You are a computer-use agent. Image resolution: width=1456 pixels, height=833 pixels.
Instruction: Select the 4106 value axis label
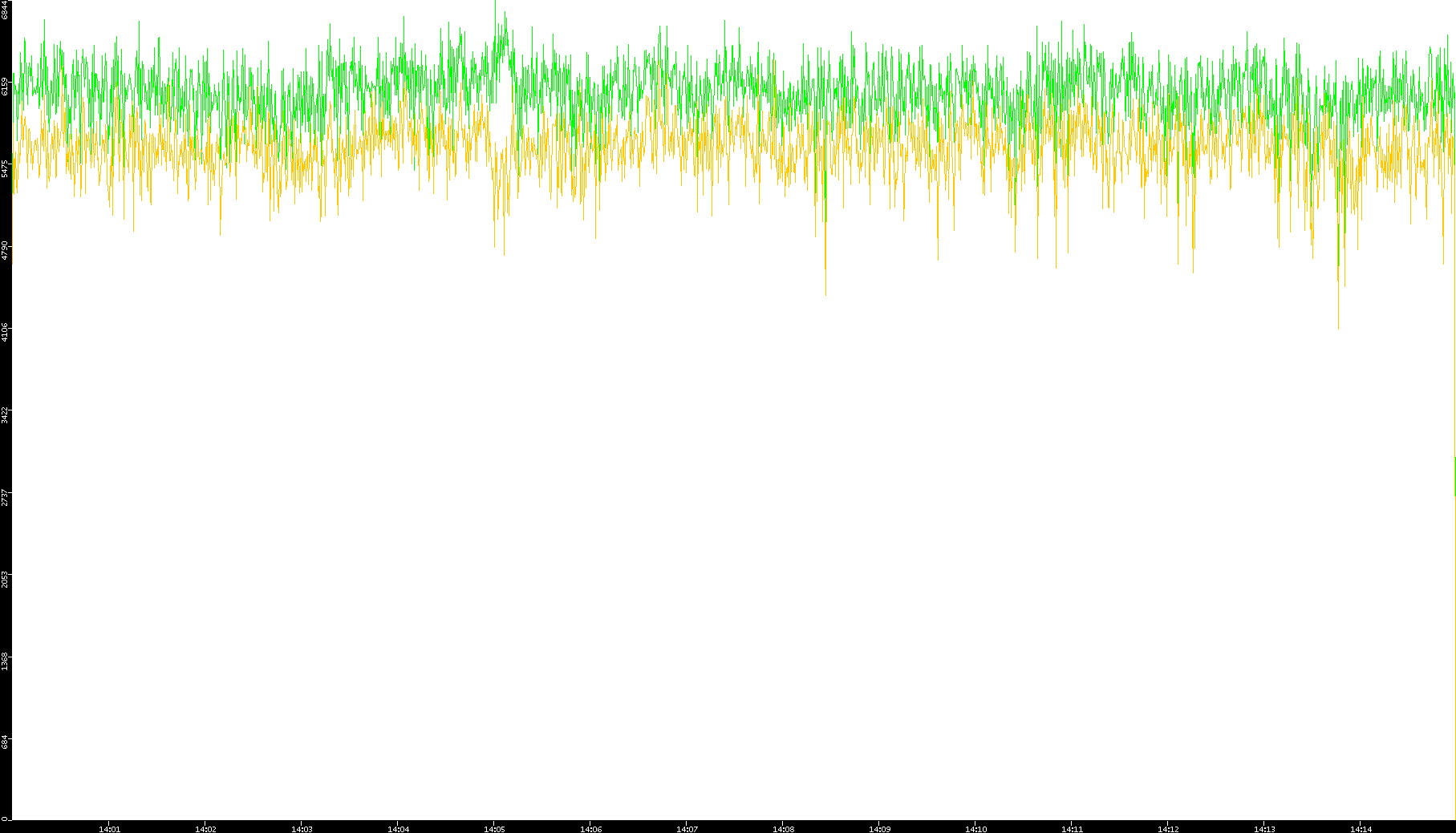[x=5, y=332]
